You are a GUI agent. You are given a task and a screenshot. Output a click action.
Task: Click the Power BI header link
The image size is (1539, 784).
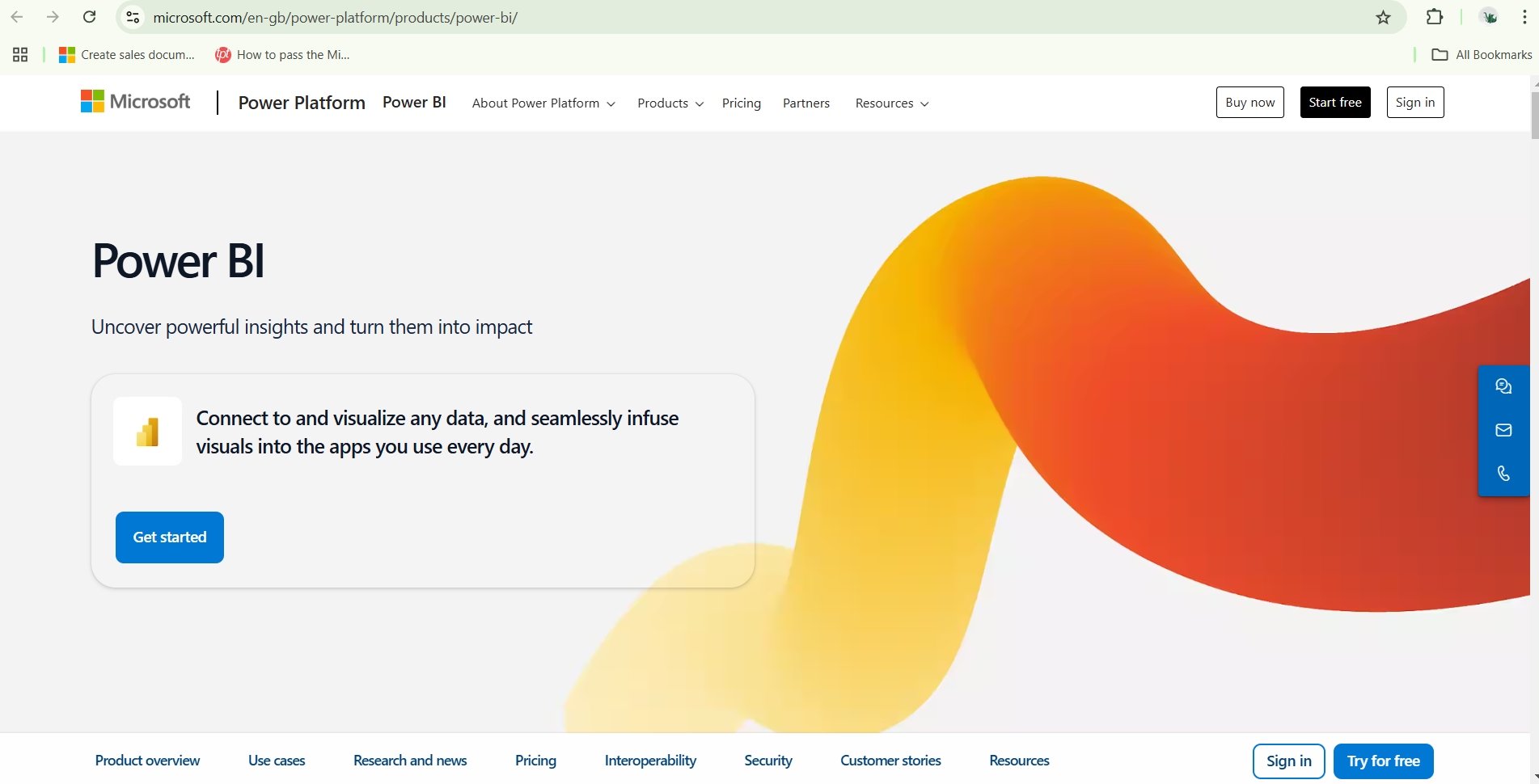click(414, 103)
